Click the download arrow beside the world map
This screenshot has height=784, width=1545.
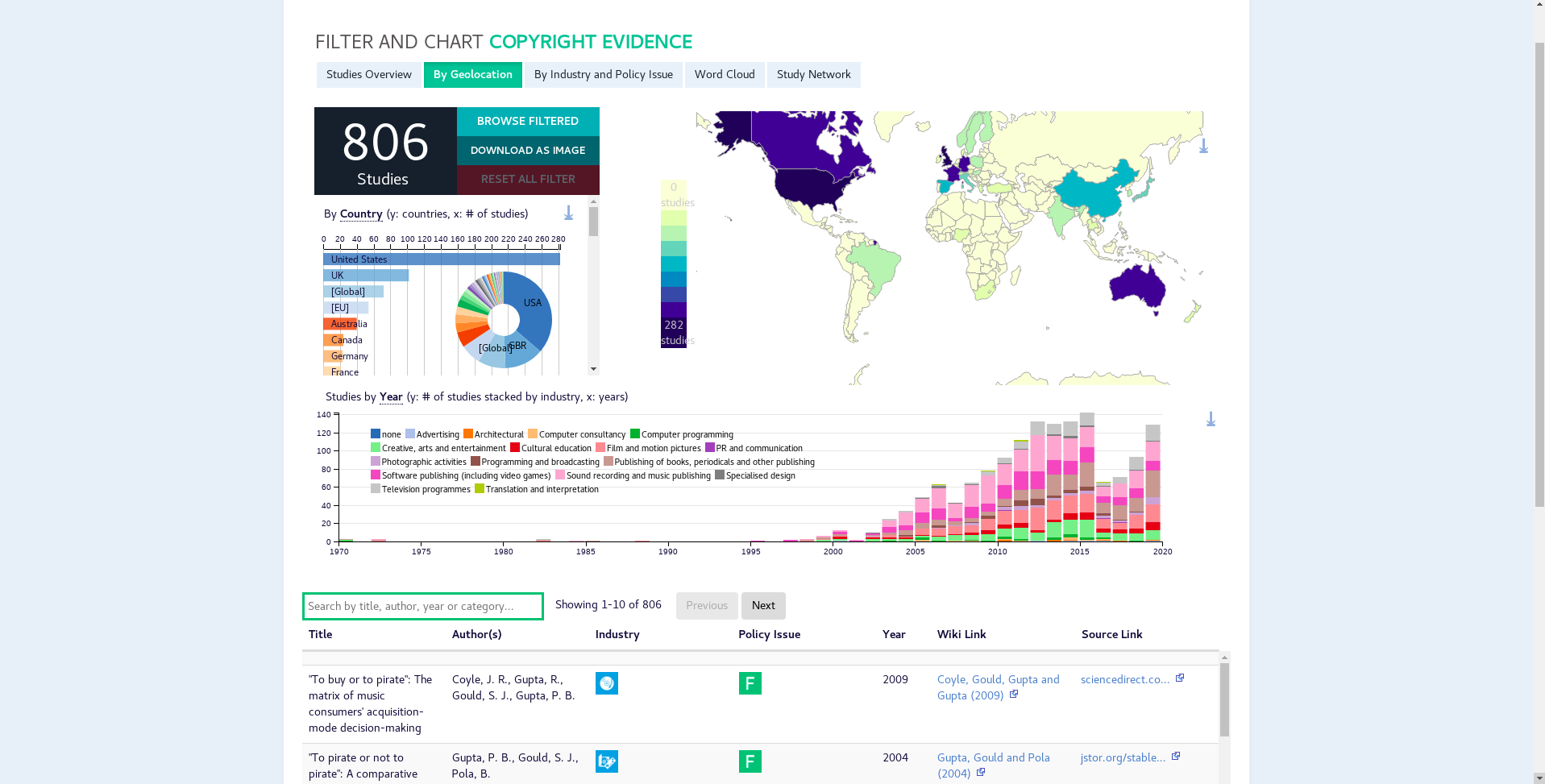pyautogui.click(x=1203, y=146)
